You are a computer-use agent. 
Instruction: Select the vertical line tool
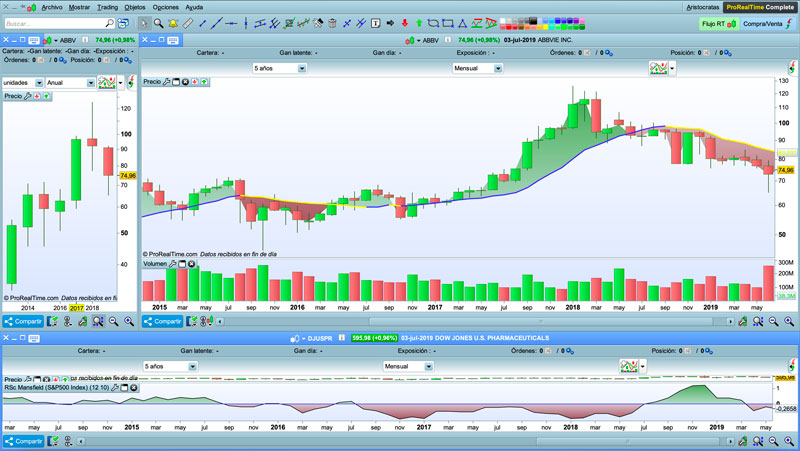[x=245, y=23]
